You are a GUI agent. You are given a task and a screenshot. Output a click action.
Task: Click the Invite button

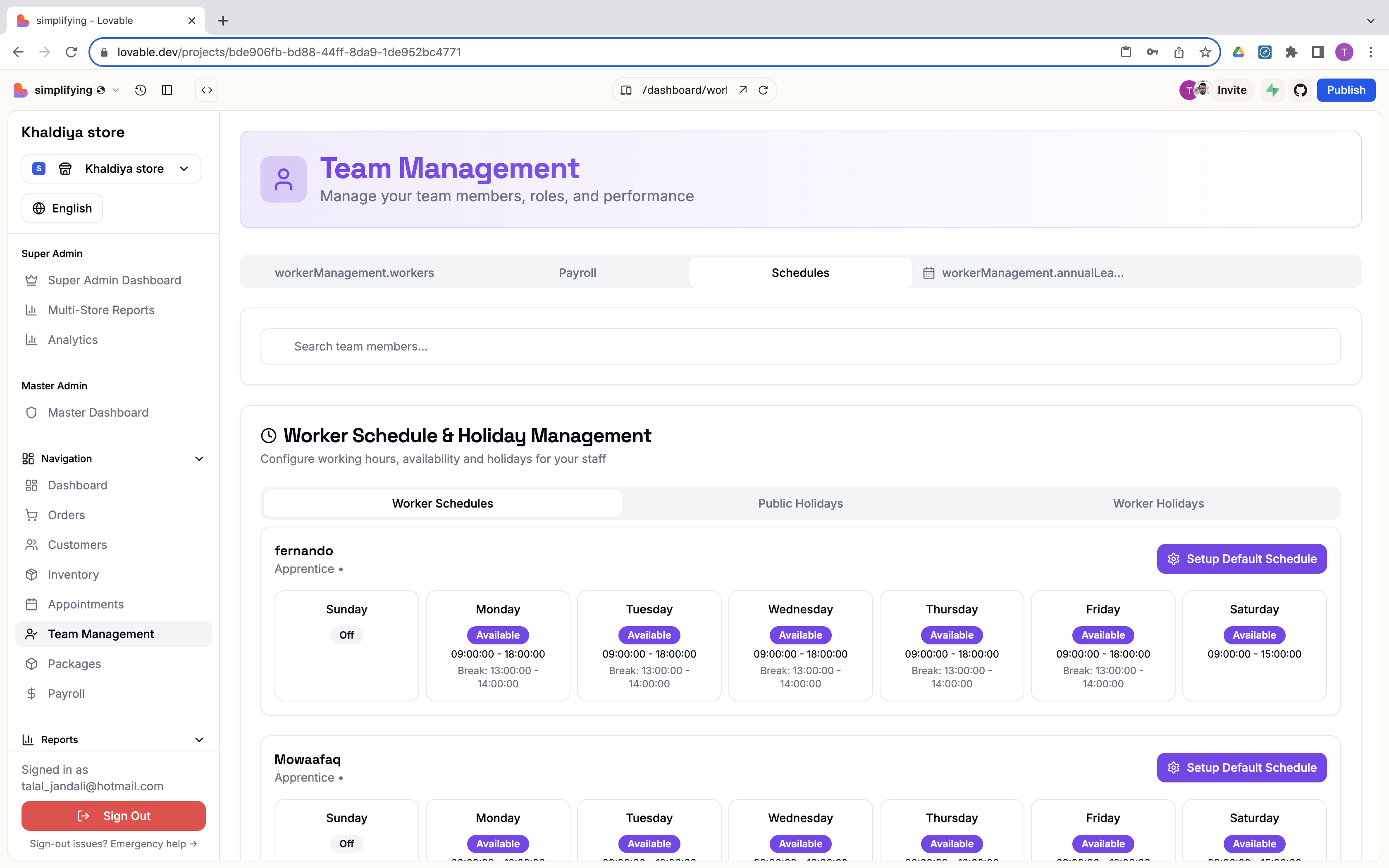[1232, 90]
